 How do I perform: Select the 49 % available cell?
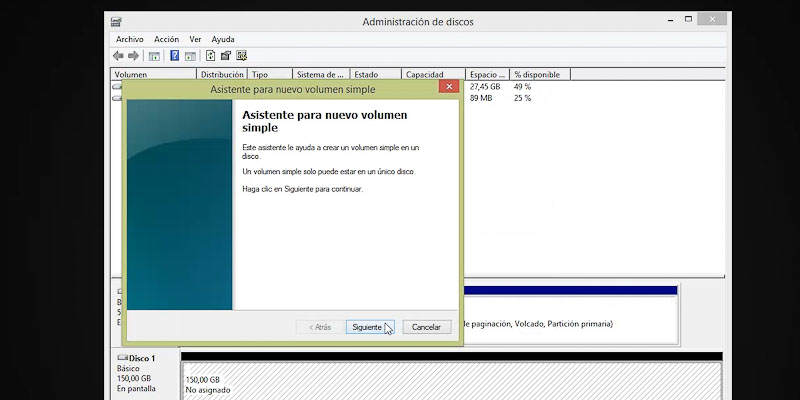point(522,87)
